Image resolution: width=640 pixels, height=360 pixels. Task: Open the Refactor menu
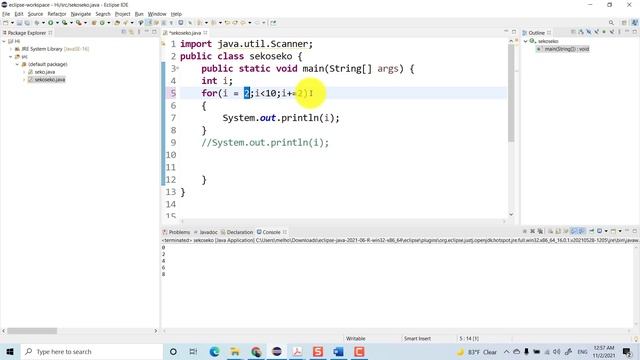click(57, 14)
